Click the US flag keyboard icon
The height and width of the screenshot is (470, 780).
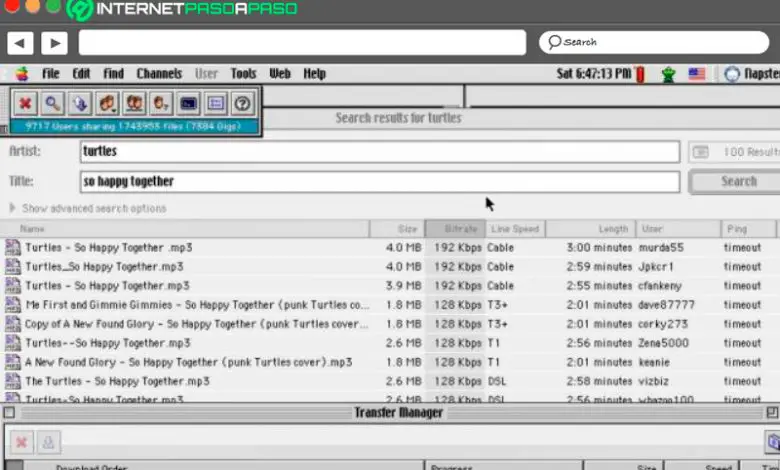coord(696,74)
